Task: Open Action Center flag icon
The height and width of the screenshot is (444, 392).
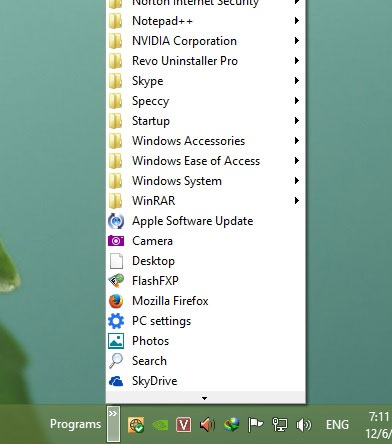Action: click(255, 425)
